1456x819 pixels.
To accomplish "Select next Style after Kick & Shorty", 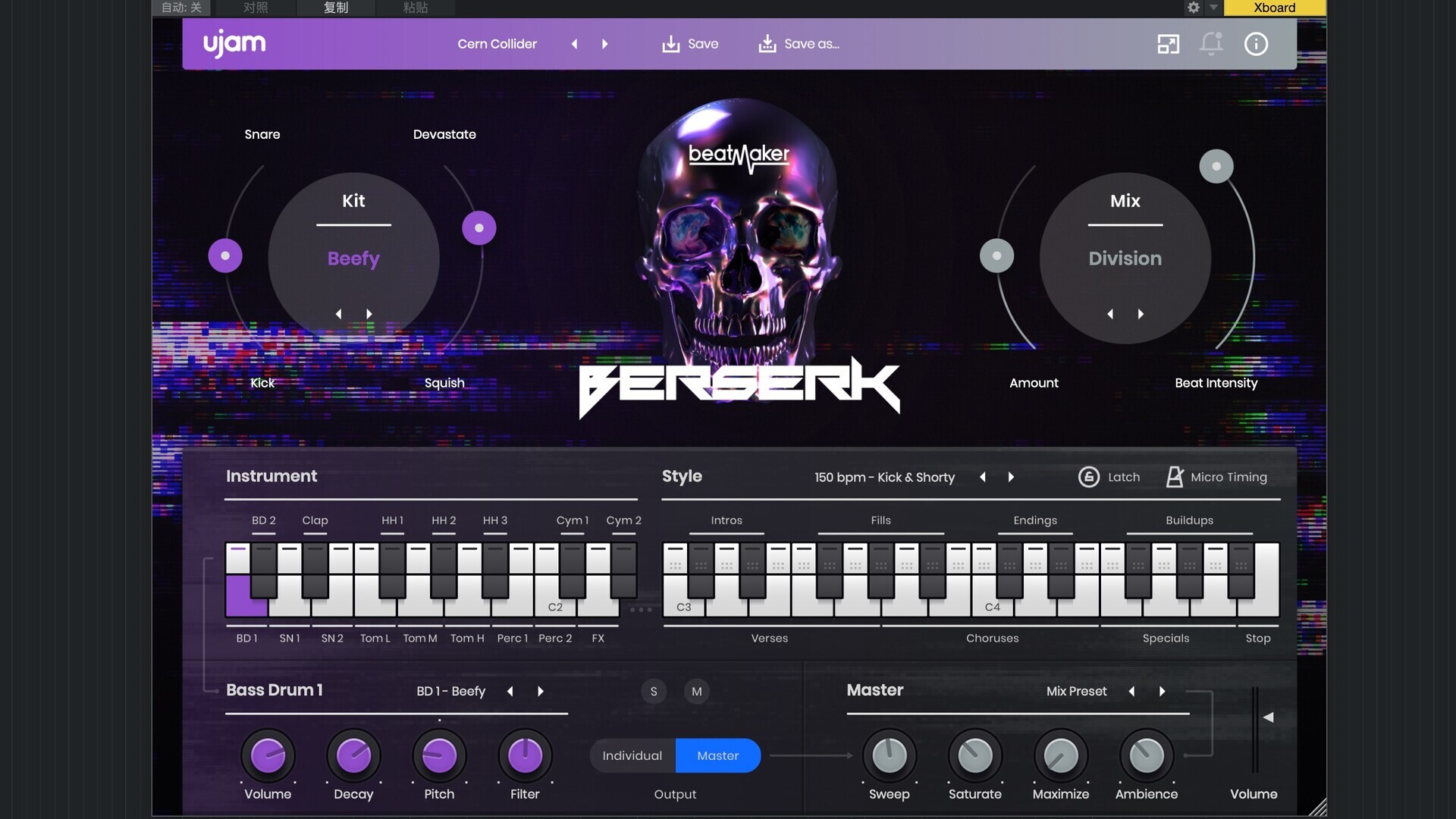I will click(1011, 477).
